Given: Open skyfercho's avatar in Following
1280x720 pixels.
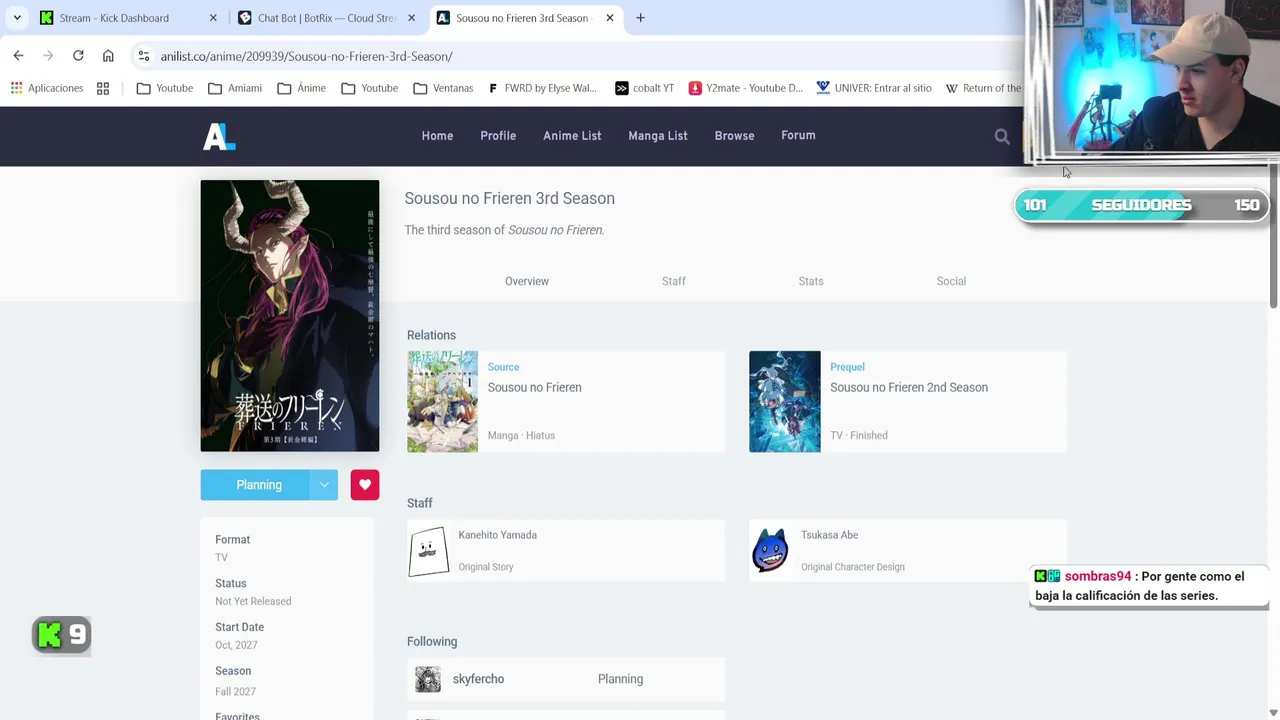Looking at the screenshot, I should click(428, 679).
